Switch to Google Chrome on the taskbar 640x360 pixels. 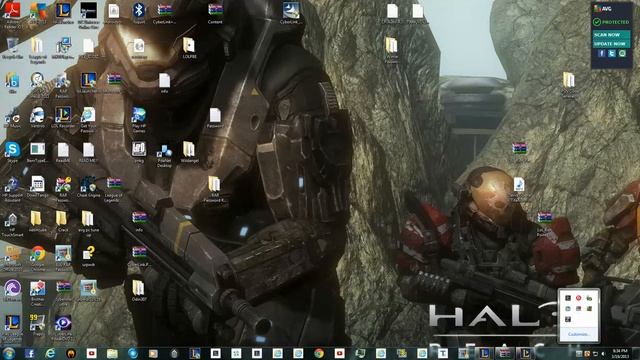click(x=319, y=353)
